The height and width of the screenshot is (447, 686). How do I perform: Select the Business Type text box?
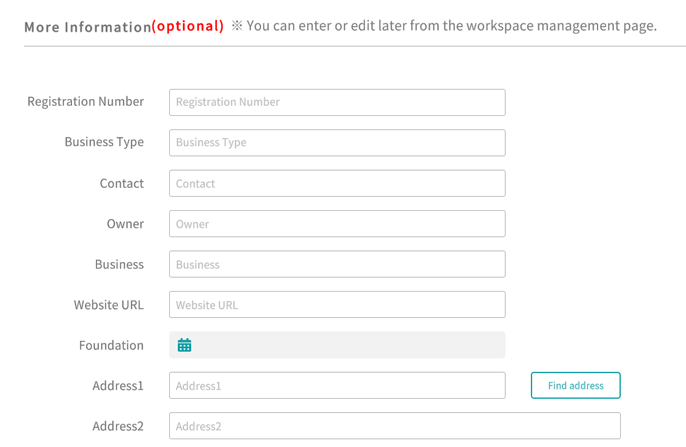point(337,143)
